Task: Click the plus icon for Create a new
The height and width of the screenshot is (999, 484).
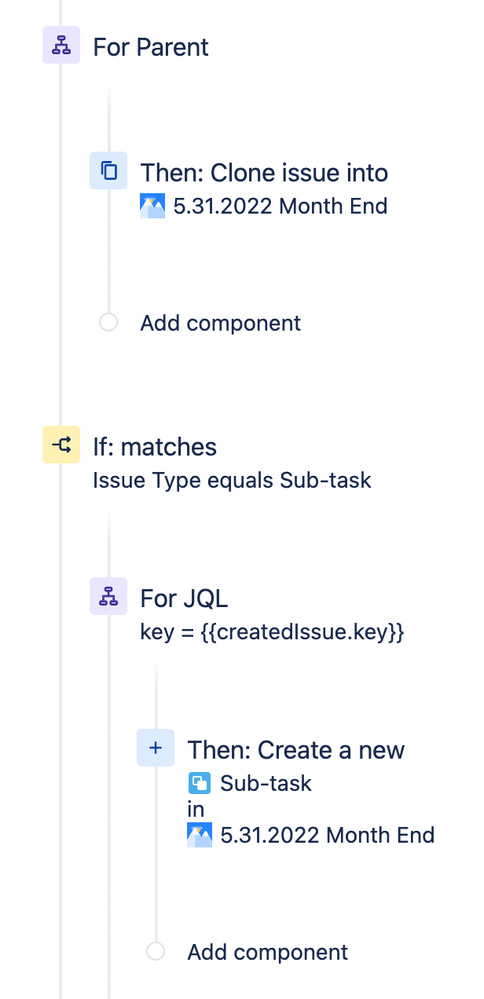Action: pos(155,748)
